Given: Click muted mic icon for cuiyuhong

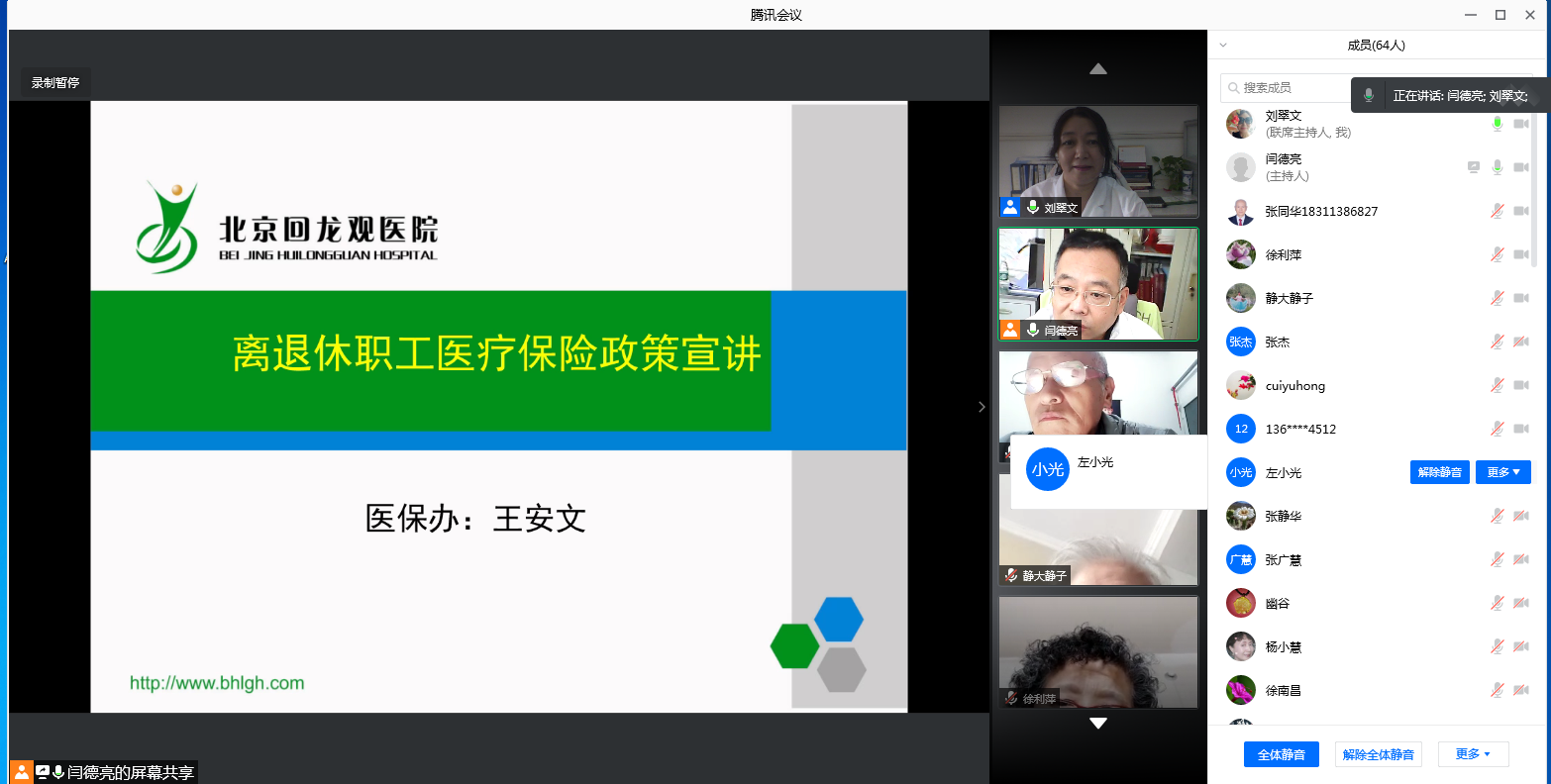Looking at the screenshot, I should [1498, 385].
